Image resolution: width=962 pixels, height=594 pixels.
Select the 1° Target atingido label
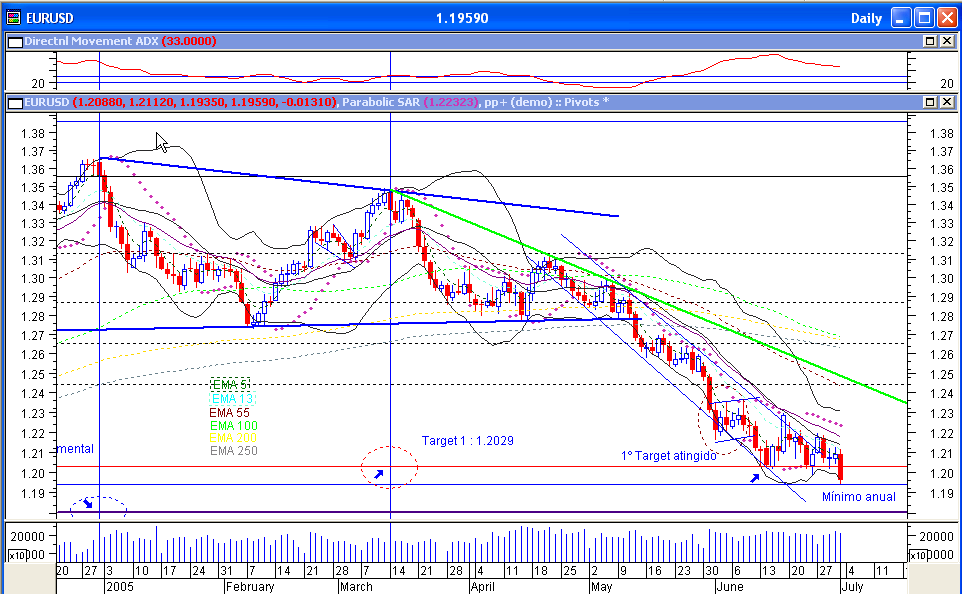click(667, 453)
